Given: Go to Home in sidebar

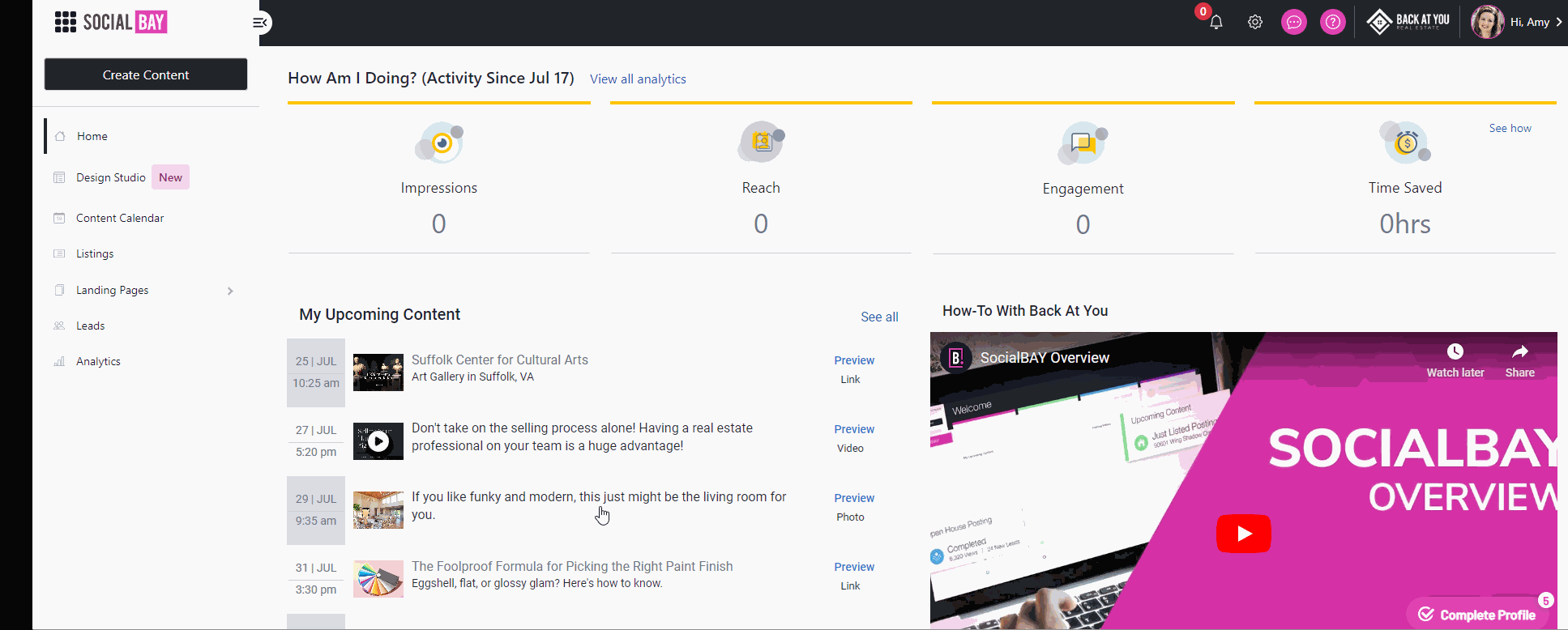Looking at the screenshot, I should click(92, 136).
